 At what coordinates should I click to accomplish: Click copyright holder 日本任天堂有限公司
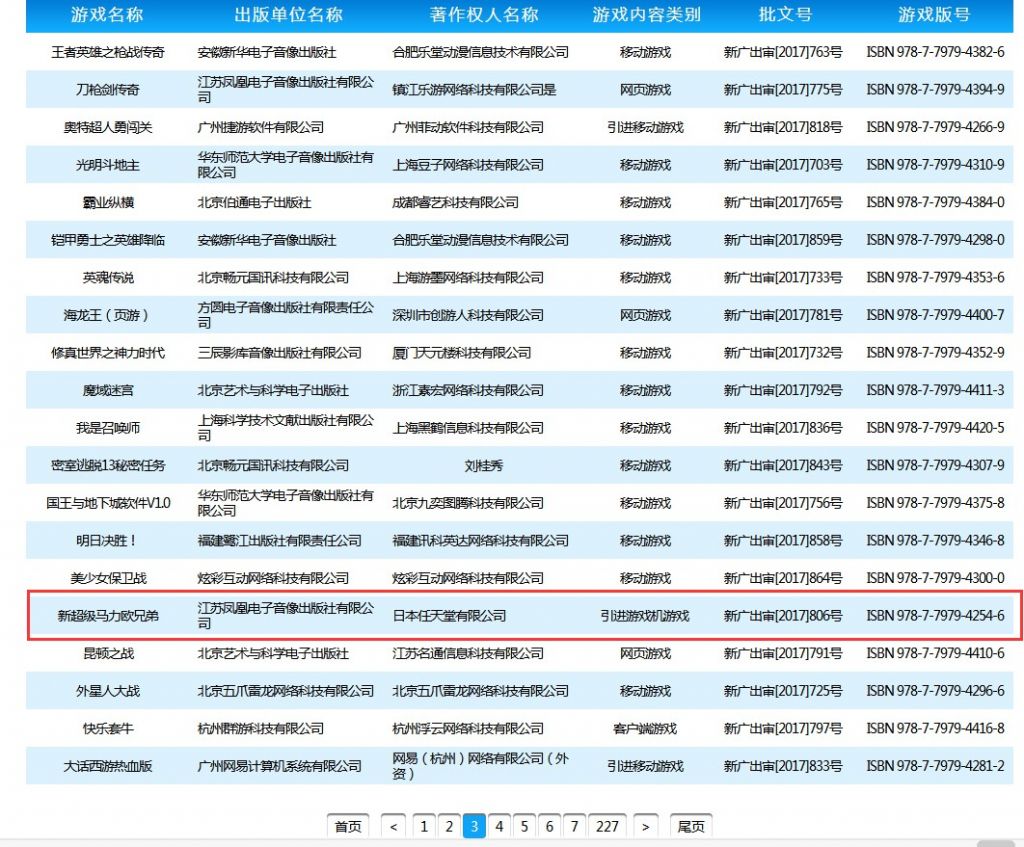(449, 616)
